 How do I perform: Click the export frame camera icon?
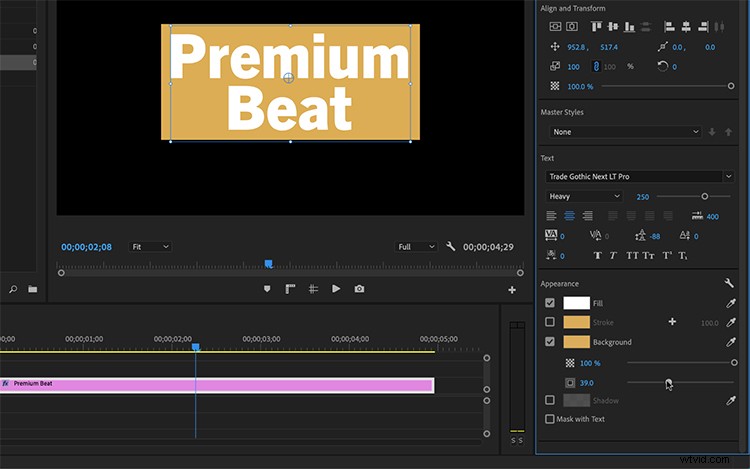pos(359,289)
